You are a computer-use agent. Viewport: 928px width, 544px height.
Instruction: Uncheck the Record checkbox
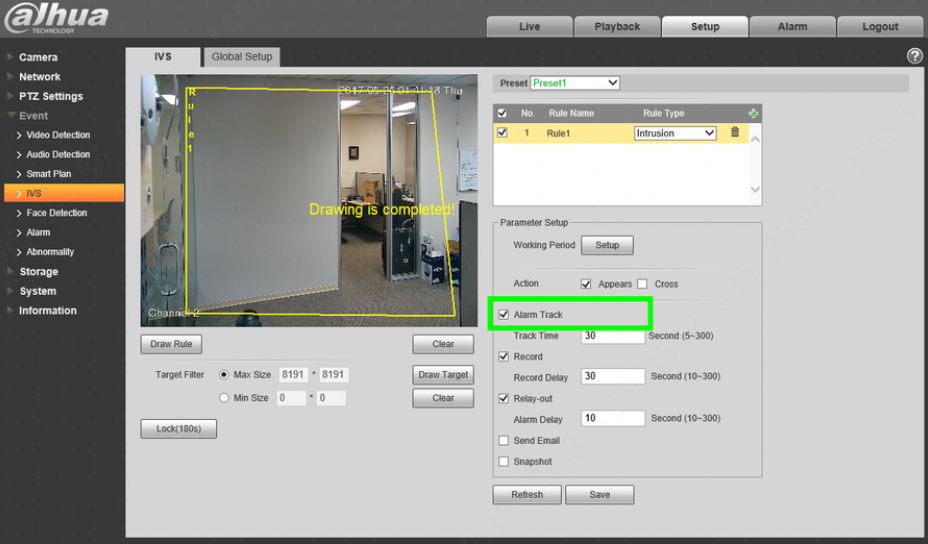504,356
